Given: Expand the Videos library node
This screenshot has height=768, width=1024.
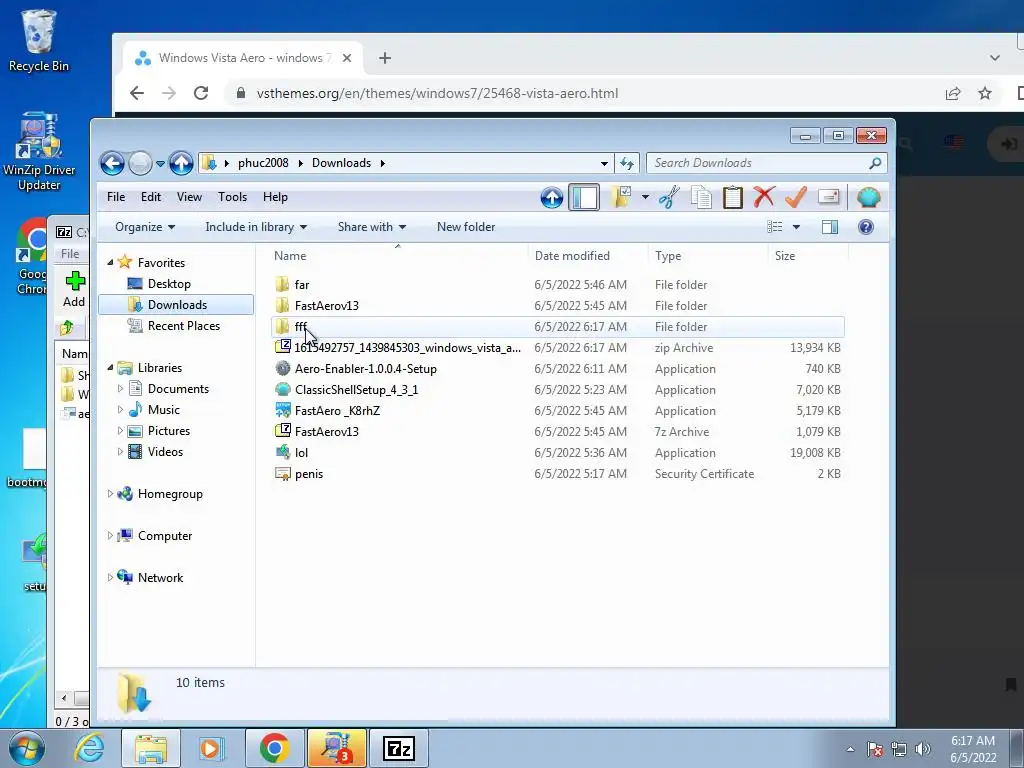Looking at the screenshot, I should [120, 451].
